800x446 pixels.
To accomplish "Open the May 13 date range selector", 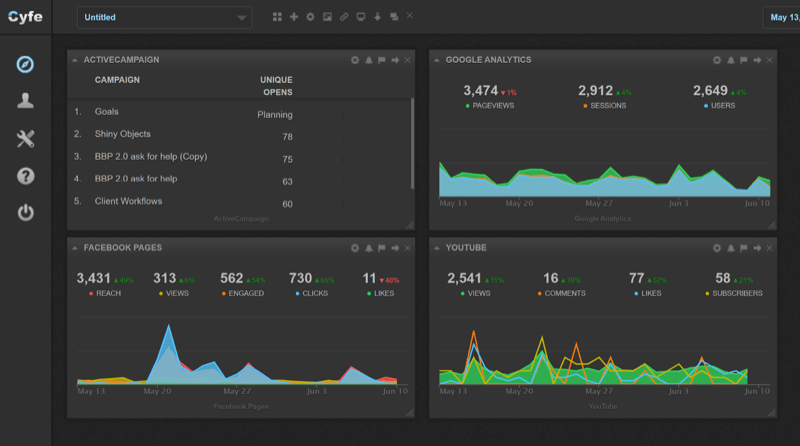I will pyautogui.click(x=781, y=17).
